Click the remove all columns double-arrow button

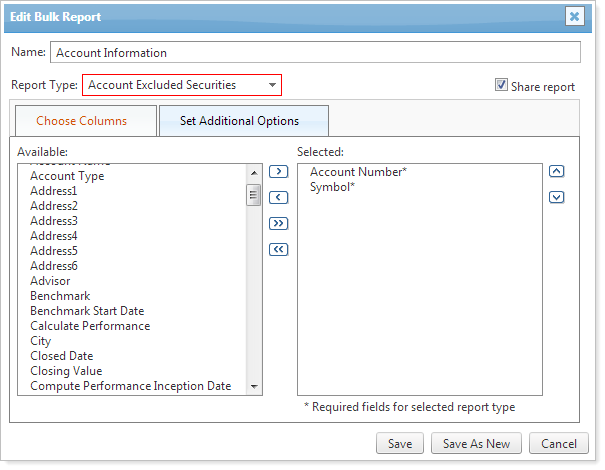coord(279,249)
